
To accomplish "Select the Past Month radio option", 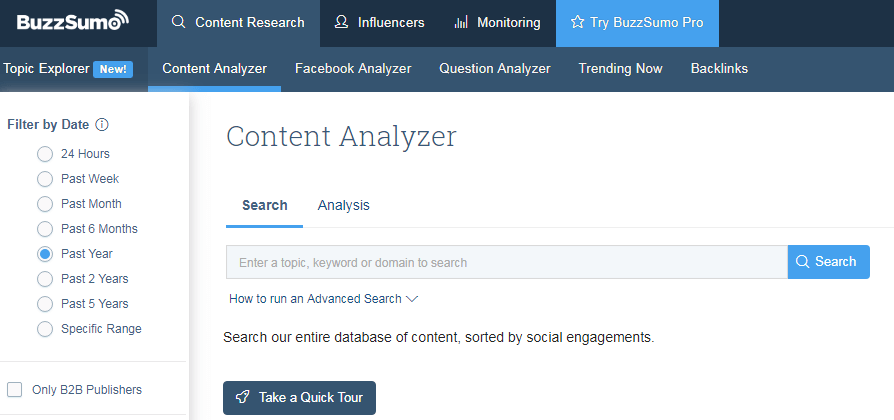I will 45,204.
